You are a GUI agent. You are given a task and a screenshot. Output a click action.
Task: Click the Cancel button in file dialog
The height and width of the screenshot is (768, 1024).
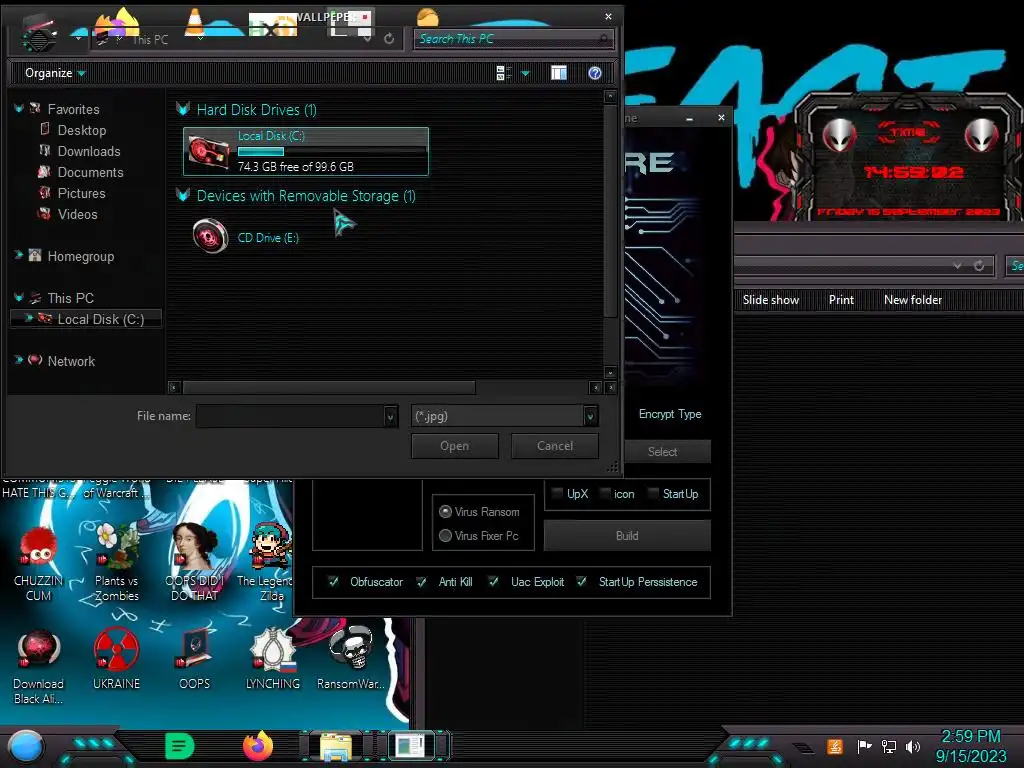[x=554, y=446]
